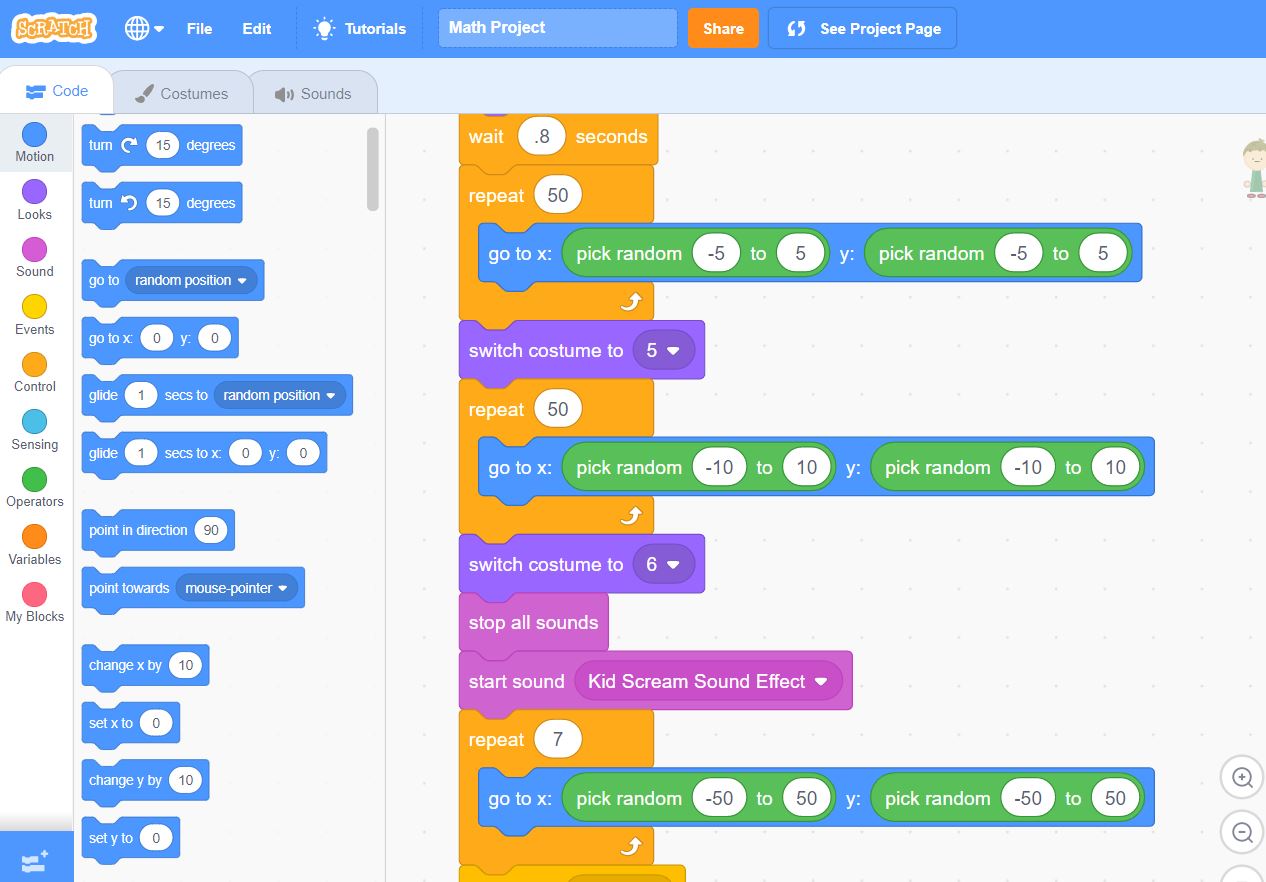Click the Scratch logo
The image size is (1266, 882).
pos(54,28)
